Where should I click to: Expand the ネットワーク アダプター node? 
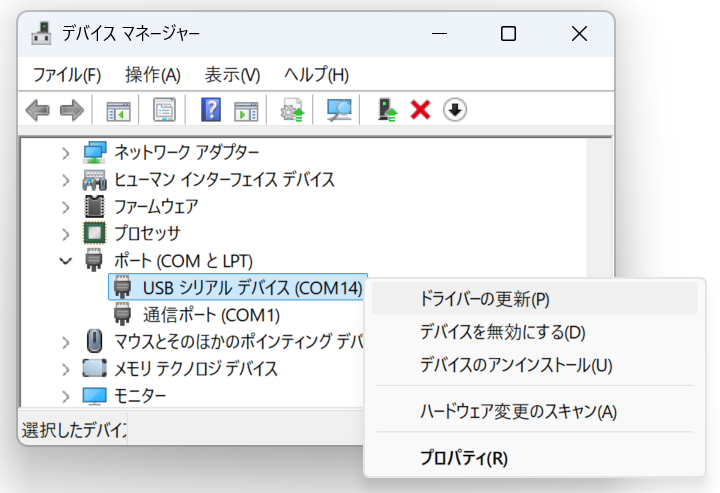pos(66,153)
